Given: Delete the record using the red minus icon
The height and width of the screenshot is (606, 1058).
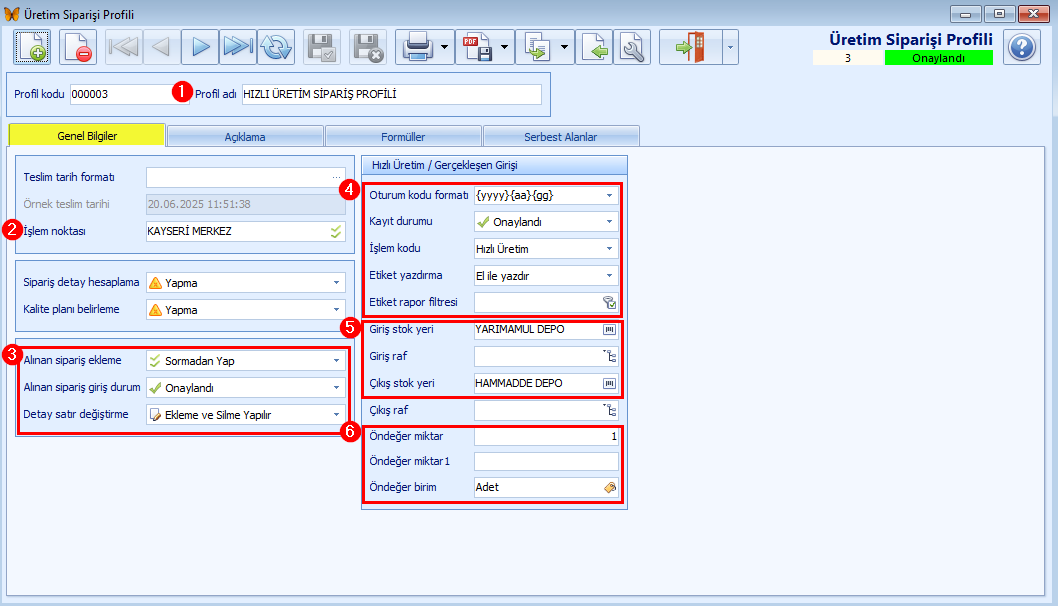Looking at the screenshot, I should [x=78, y=47].
